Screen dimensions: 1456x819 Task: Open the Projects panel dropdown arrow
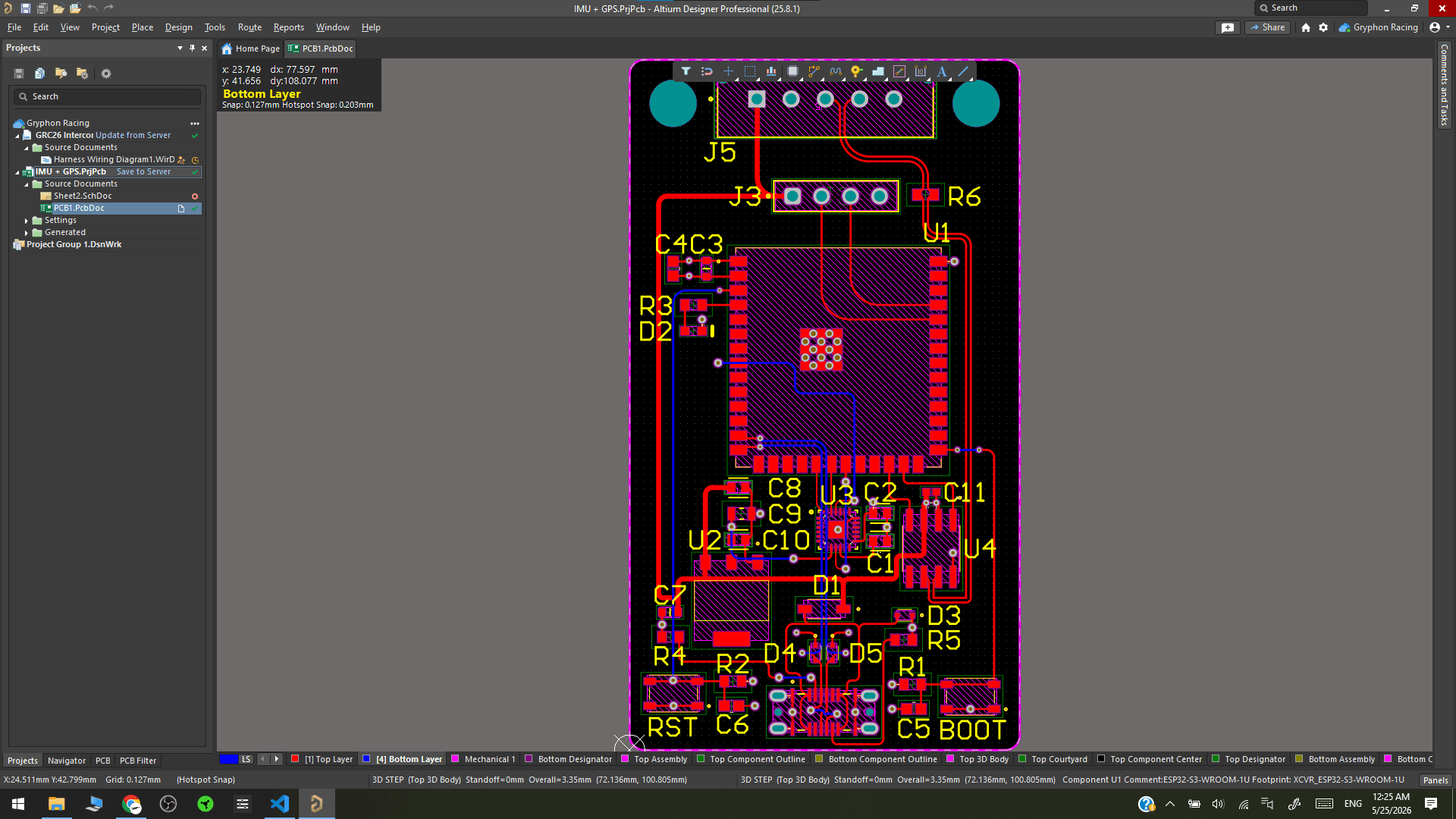coord(180,48)
